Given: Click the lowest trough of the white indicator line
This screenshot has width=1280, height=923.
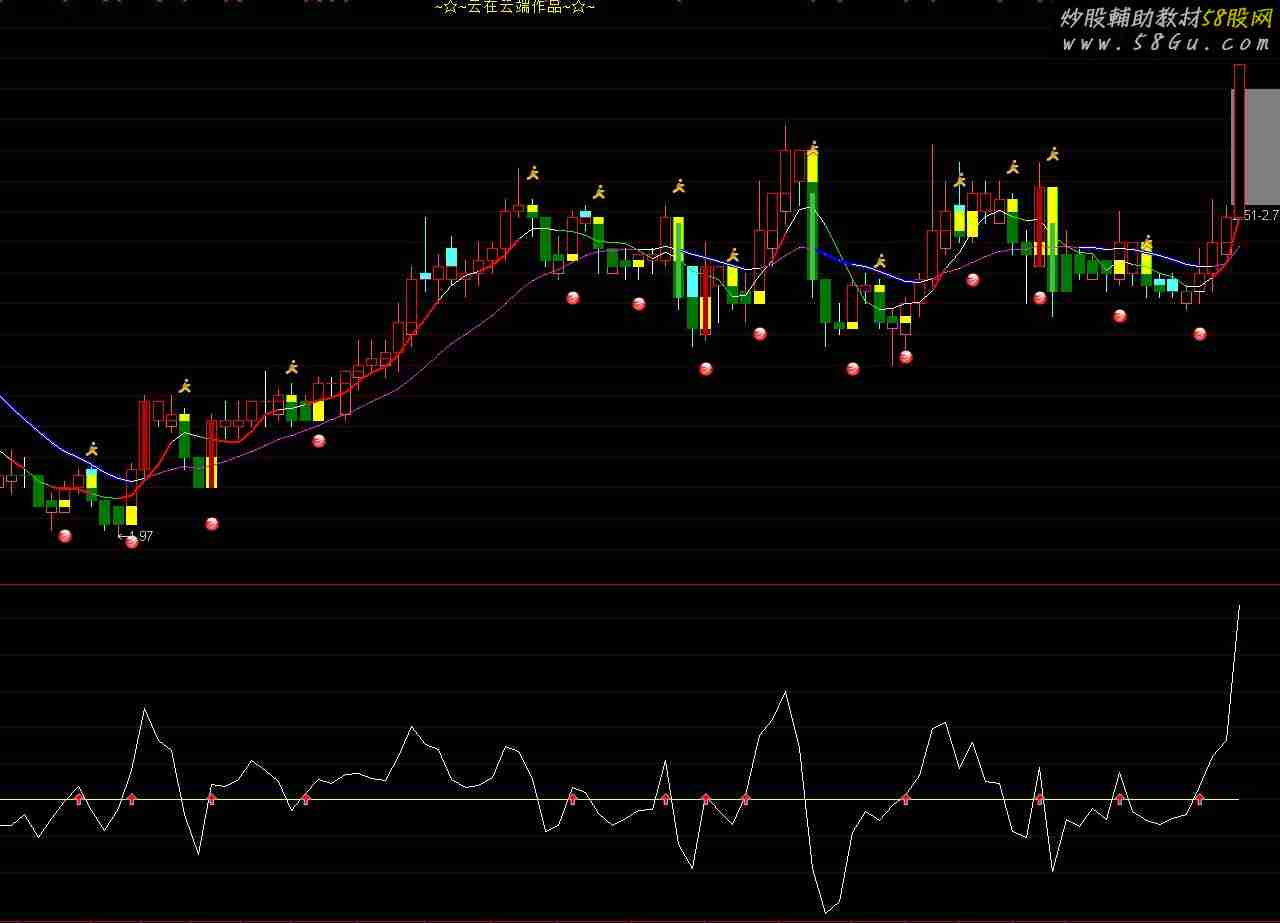Looking at the screenshot, I should click(x=827, y=911).
